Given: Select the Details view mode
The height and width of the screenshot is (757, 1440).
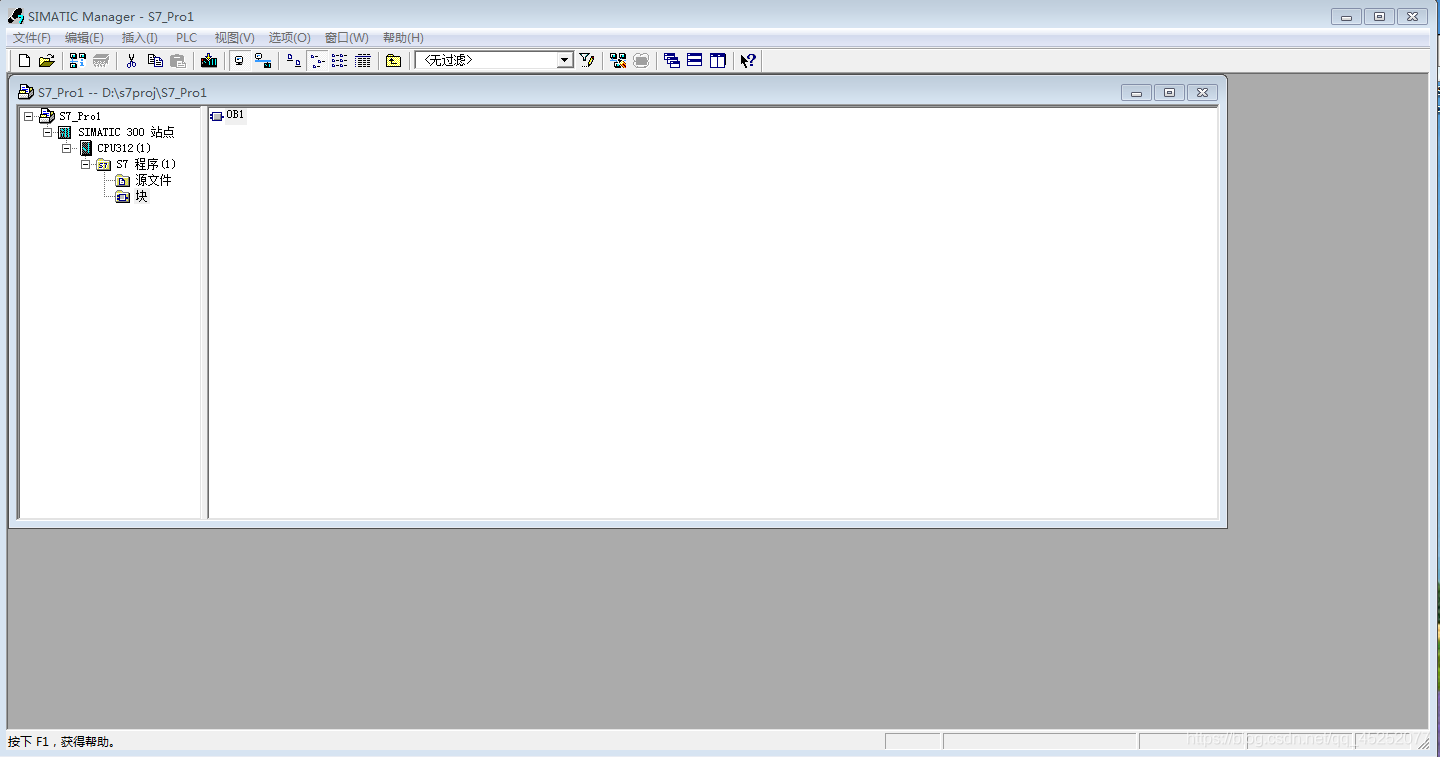Looking at the screenshot, I should click(363, 61).
